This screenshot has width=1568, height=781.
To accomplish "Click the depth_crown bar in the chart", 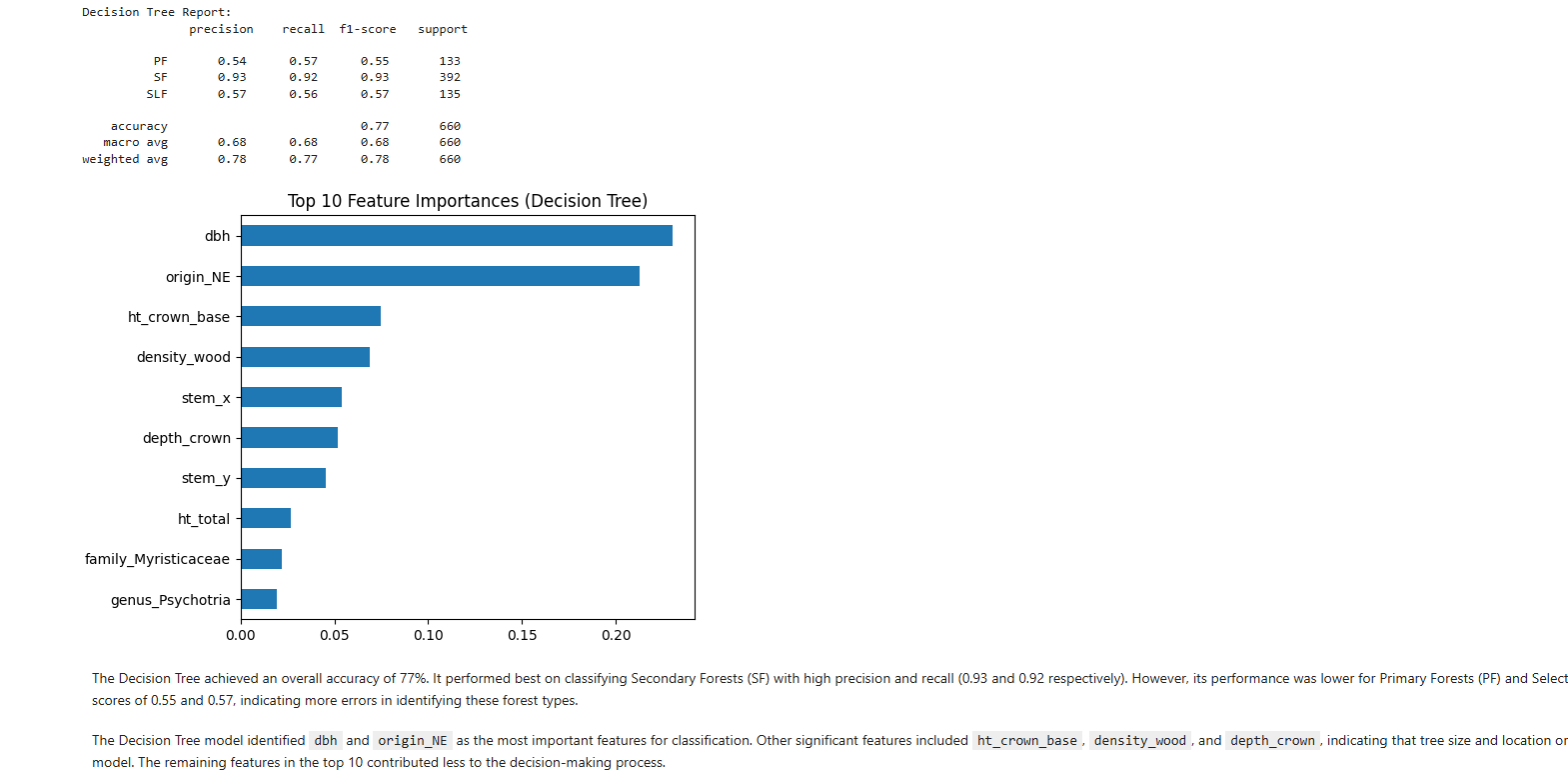I will pyautogui.click(x=289, y=438).
